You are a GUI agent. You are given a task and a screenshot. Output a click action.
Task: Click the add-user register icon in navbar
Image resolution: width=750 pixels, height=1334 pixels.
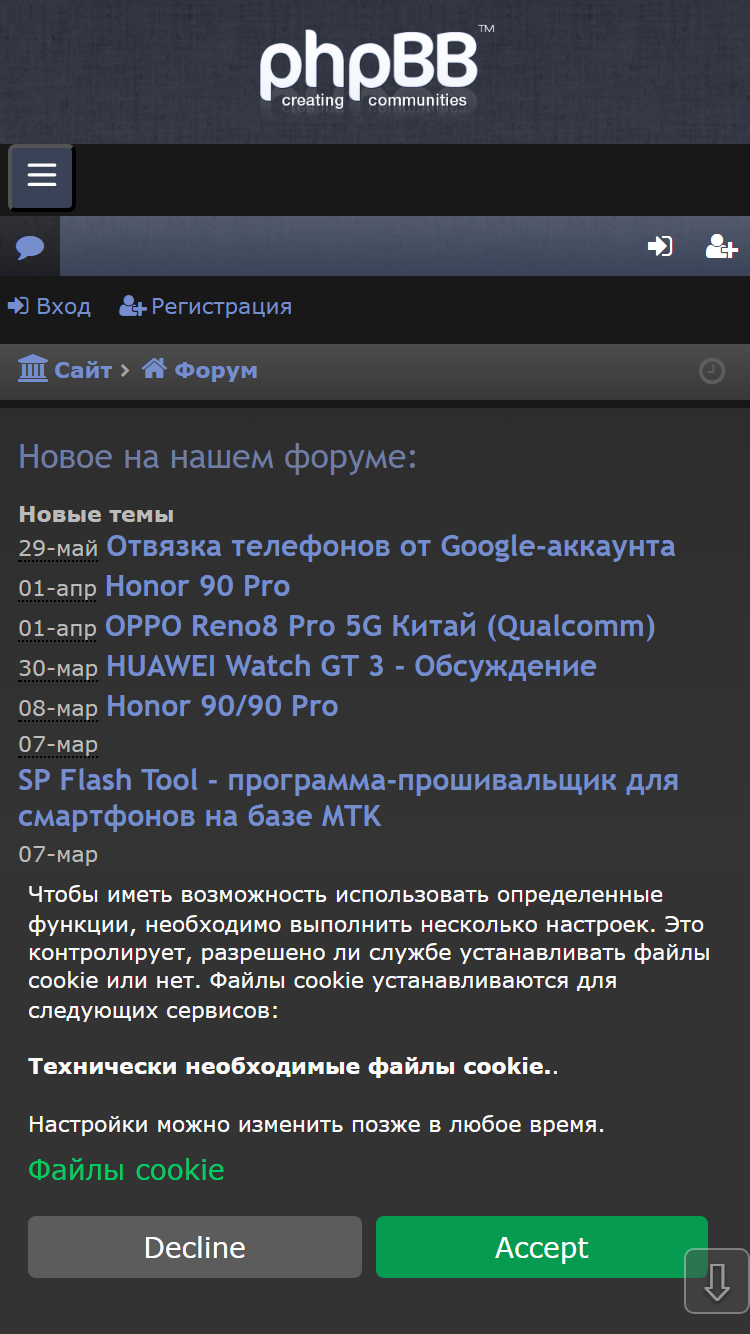[721, 246]
